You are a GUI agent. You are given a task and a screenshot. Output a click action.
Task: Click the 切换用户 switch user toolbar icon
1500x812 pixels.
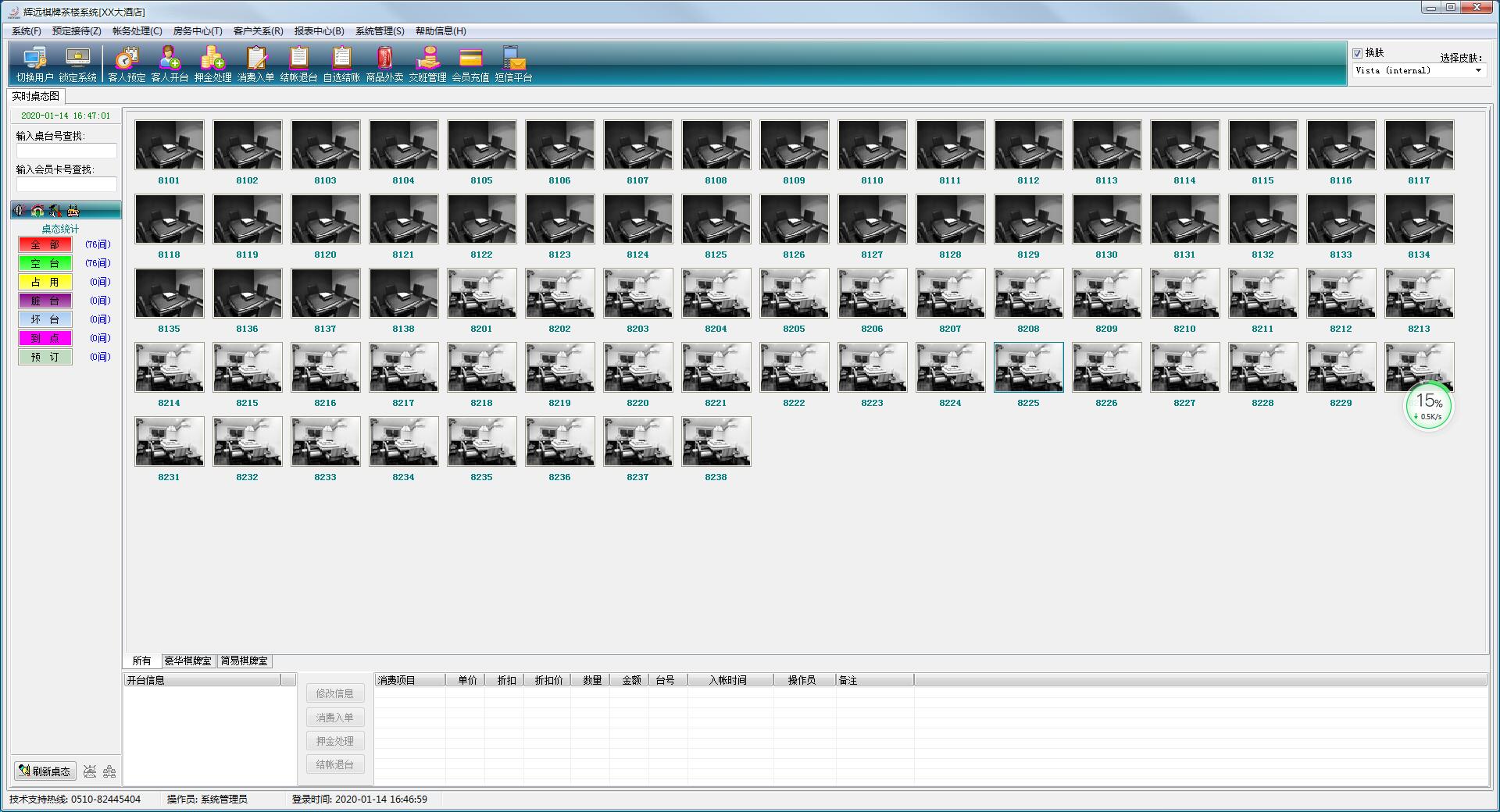(x=34, y=63)
